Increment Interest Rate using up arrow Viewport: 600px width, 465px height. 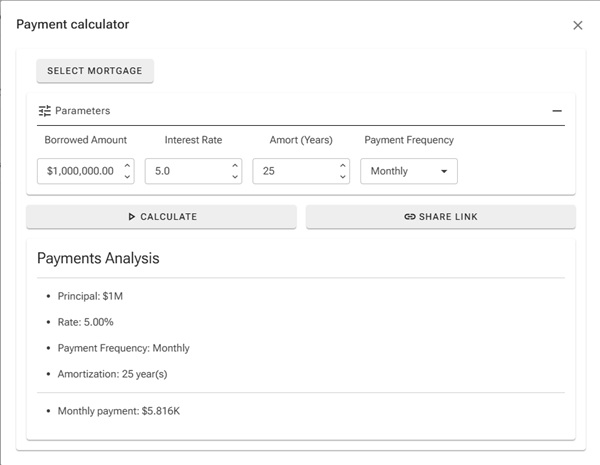[x=234, y=165]
